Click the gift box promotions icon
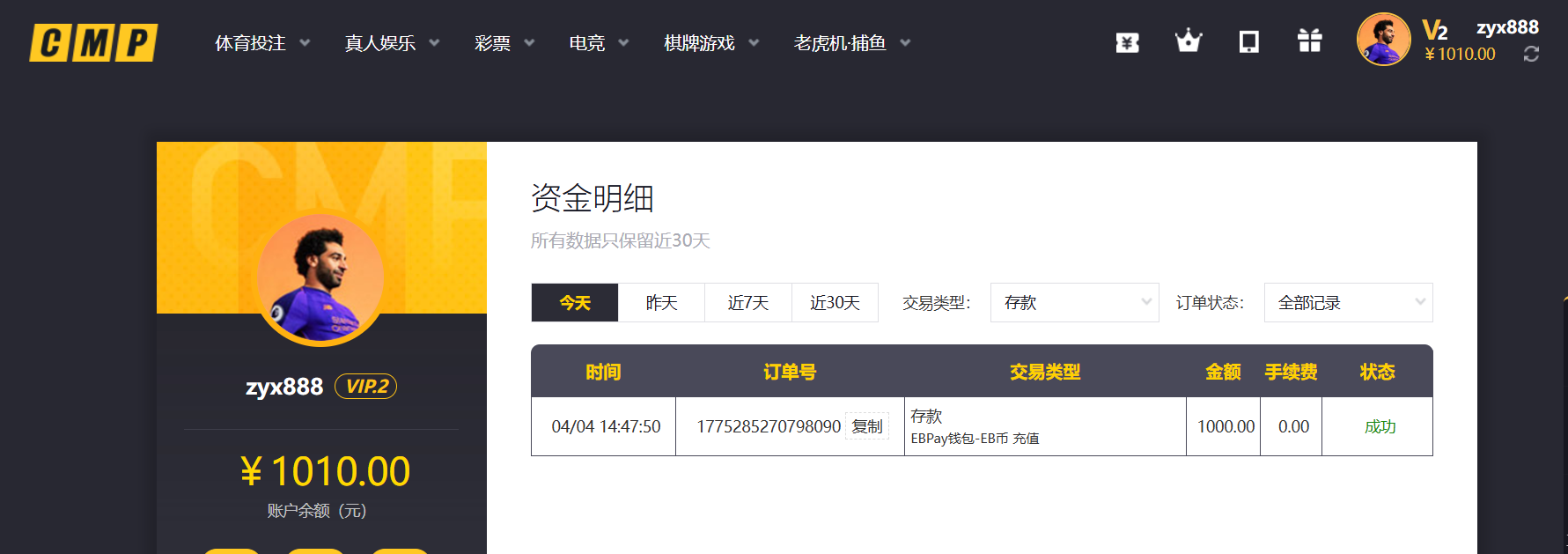1568x554 pixels. coord(1309,41)
